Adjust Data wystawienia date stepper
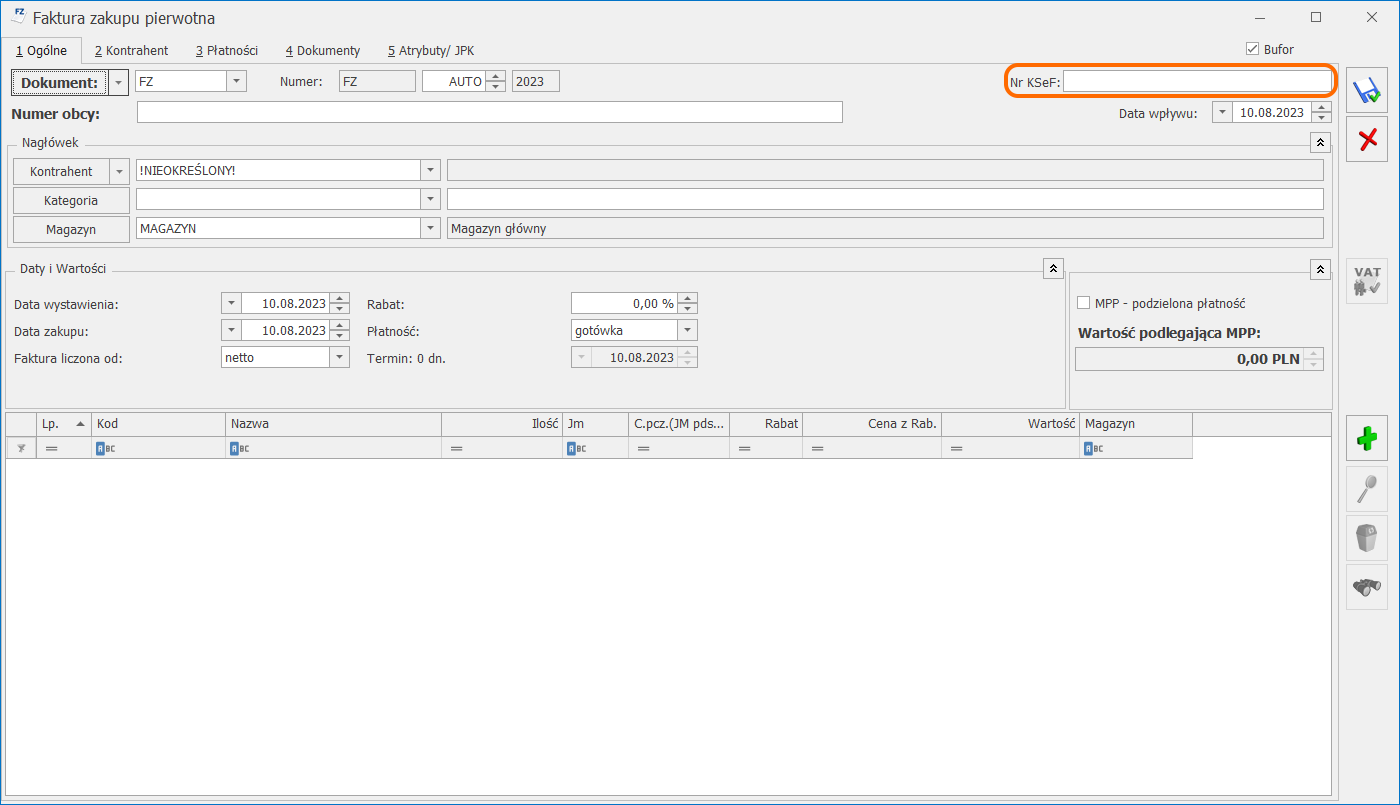Screen dimensions: 1400x805 (340, 303)
